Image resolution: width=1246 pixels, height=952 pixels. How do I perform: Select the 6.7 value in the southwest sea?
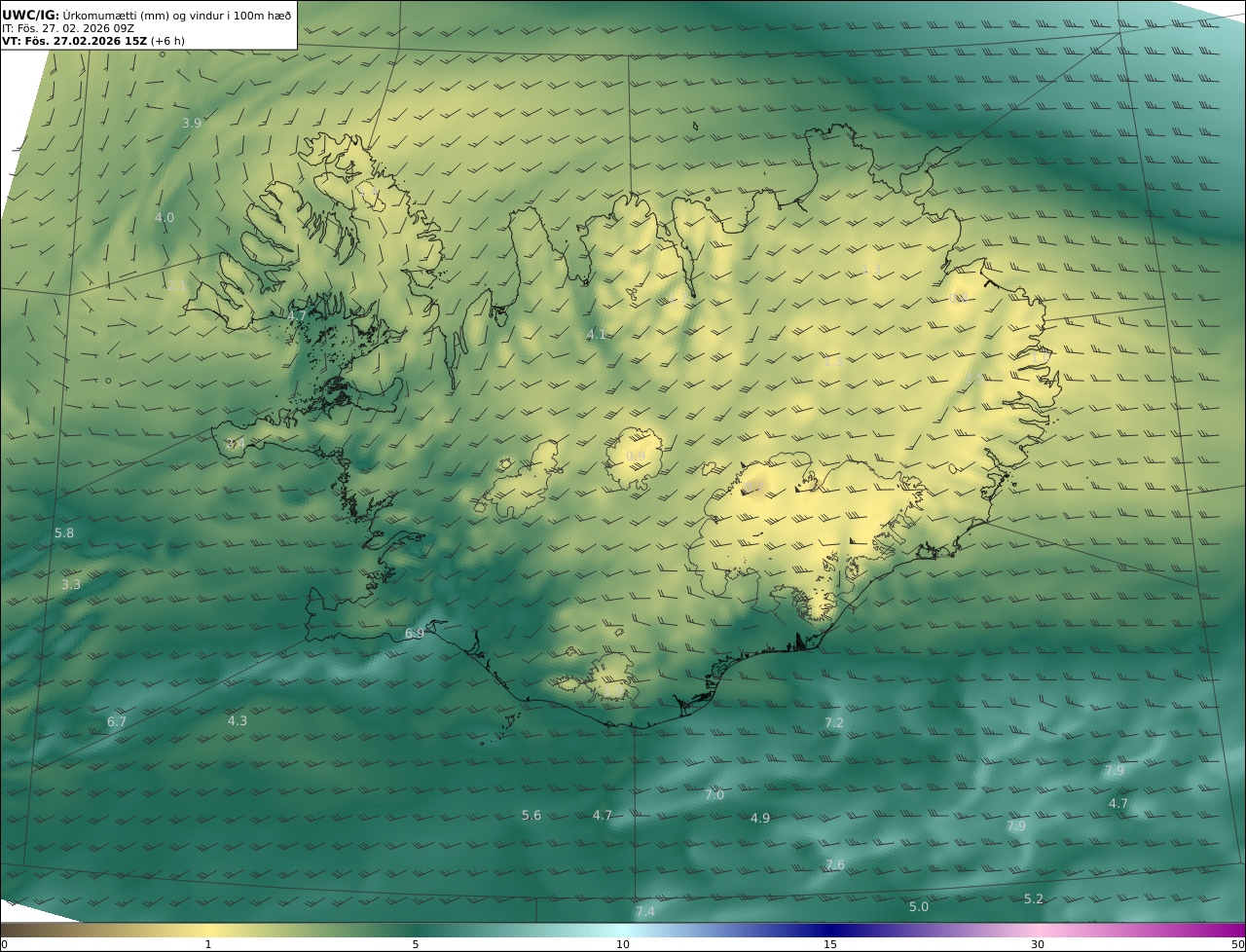pos(117,721)
